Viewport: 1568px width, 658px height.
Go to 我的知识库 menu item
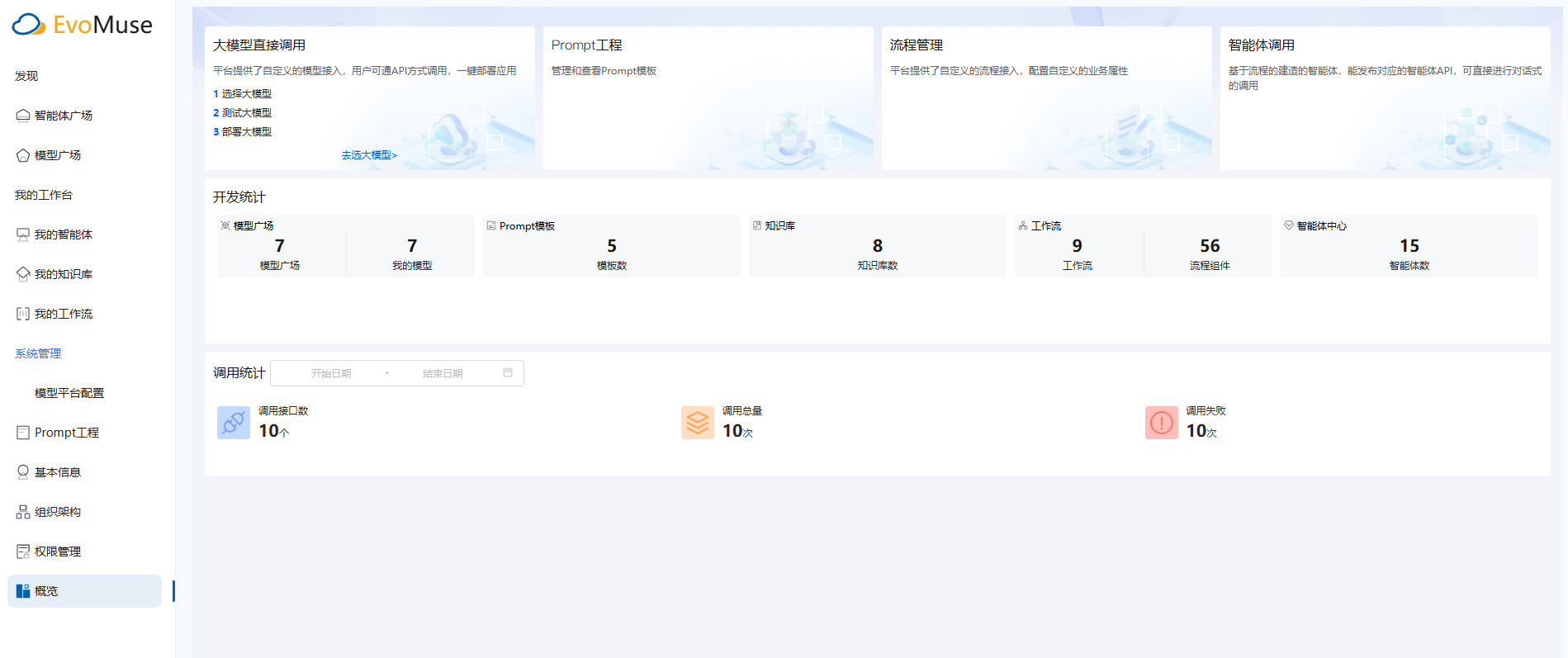click(84, 274)
